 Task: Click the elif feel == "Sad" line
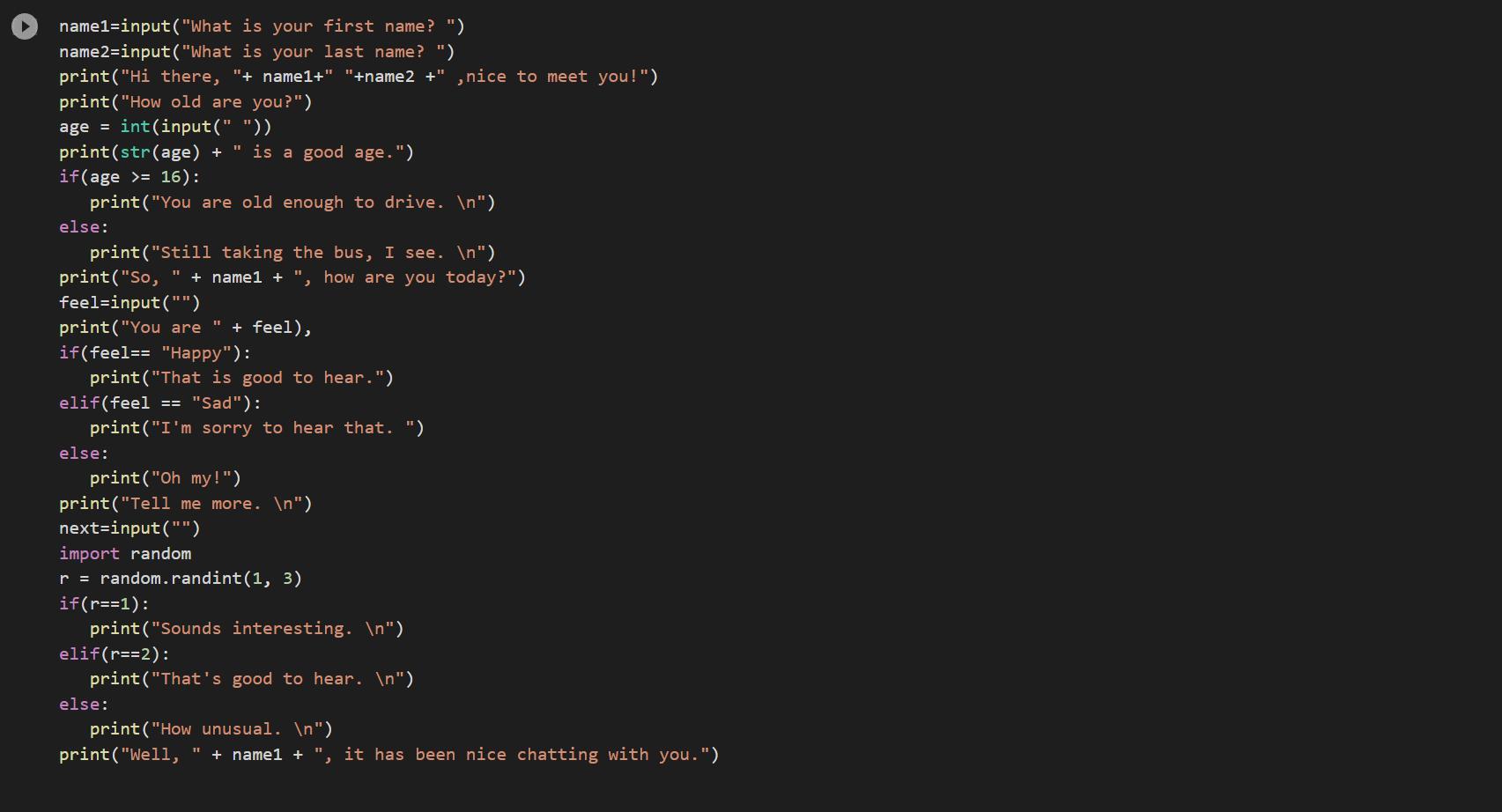pos(160,403)
